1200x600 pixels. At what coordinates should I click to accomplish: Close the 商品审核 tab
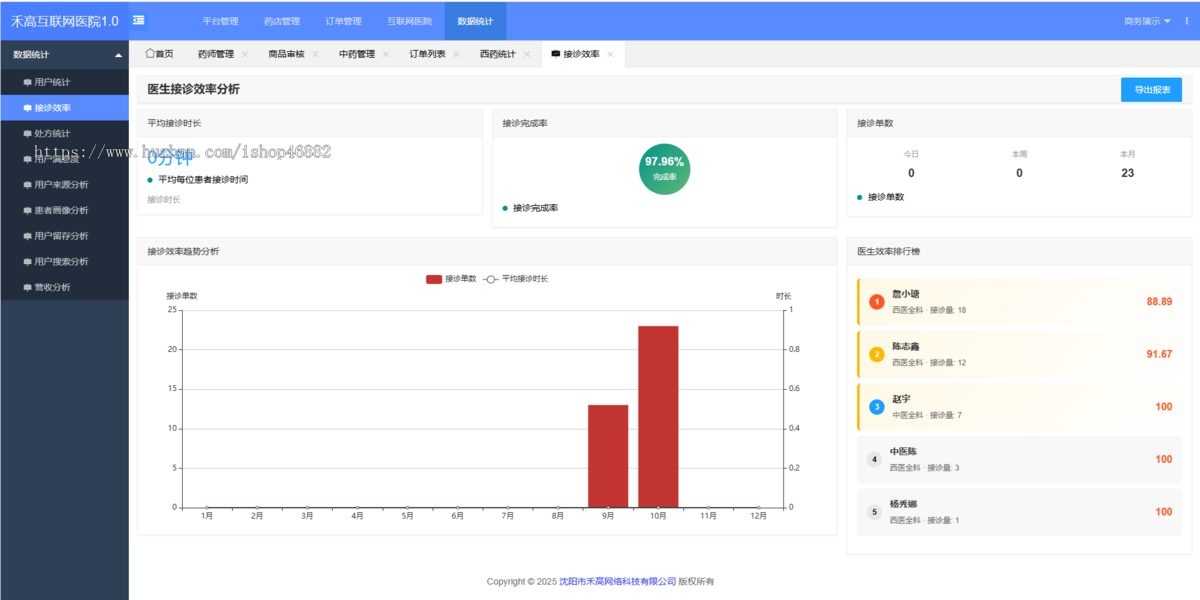click(x=315, y=54)
